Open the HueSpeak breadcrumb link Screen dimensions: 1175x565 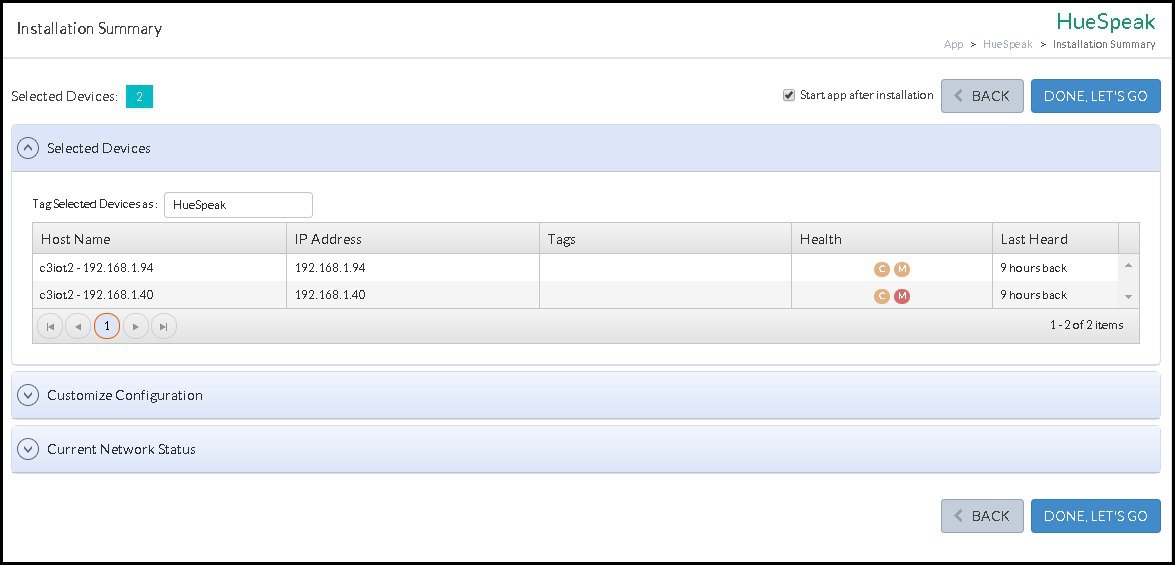[x=1007, y=44]
